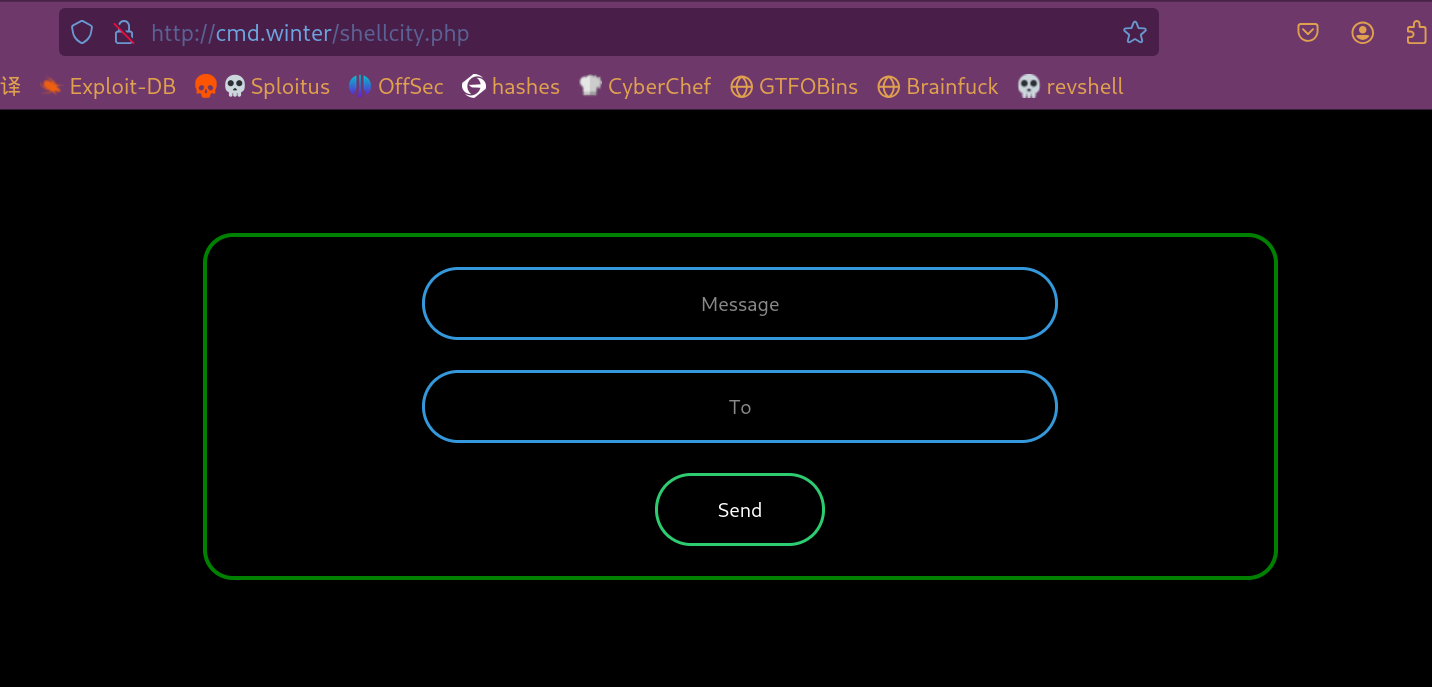Open the Exploit-DB bookmark
Viewport: 1432px width, 687px height.
[108, 87]
